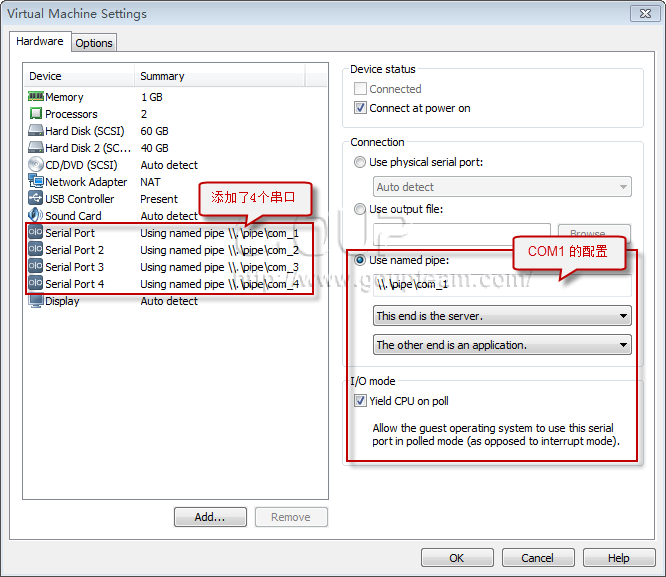
Task: Click the Display monitor icon
Action: [36, 301]
